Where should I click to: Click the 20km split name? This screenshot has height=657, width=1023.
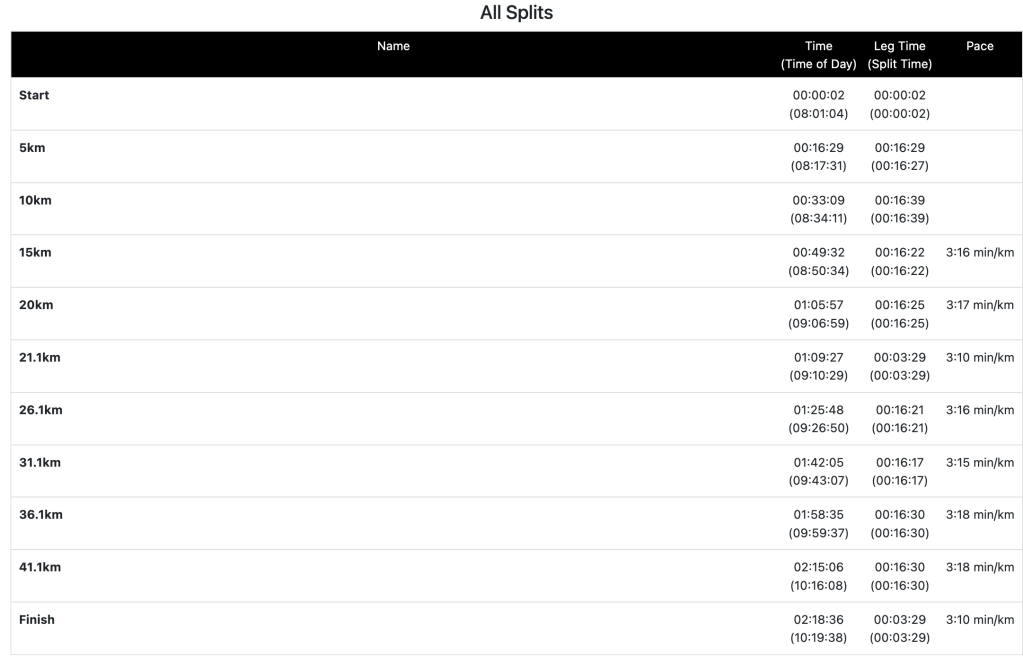[36, 305]
